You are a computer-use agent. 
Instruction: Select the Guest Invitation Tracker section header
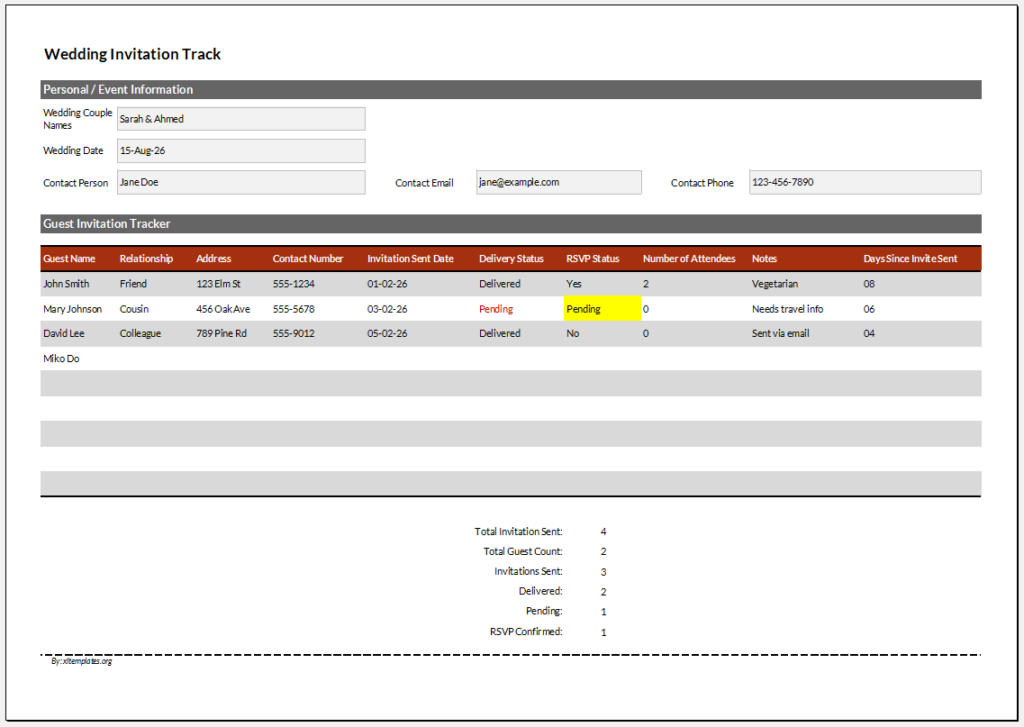coord(107,224)
